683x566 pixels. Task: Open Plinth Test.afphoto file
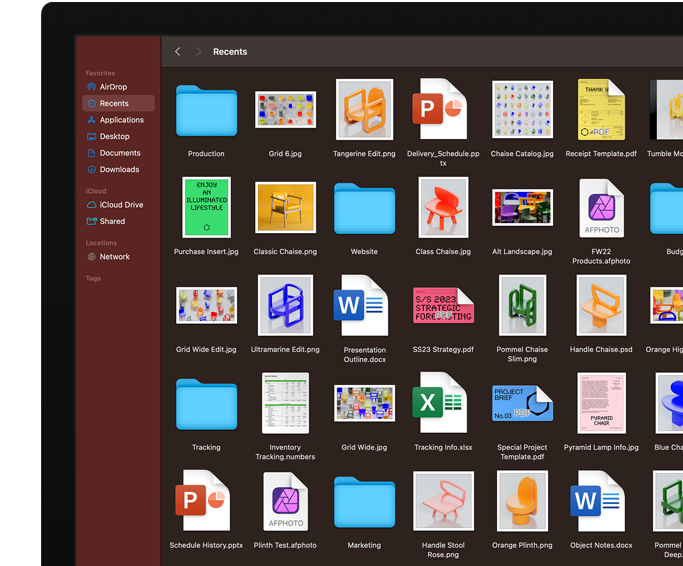click(x=285, y=500)
